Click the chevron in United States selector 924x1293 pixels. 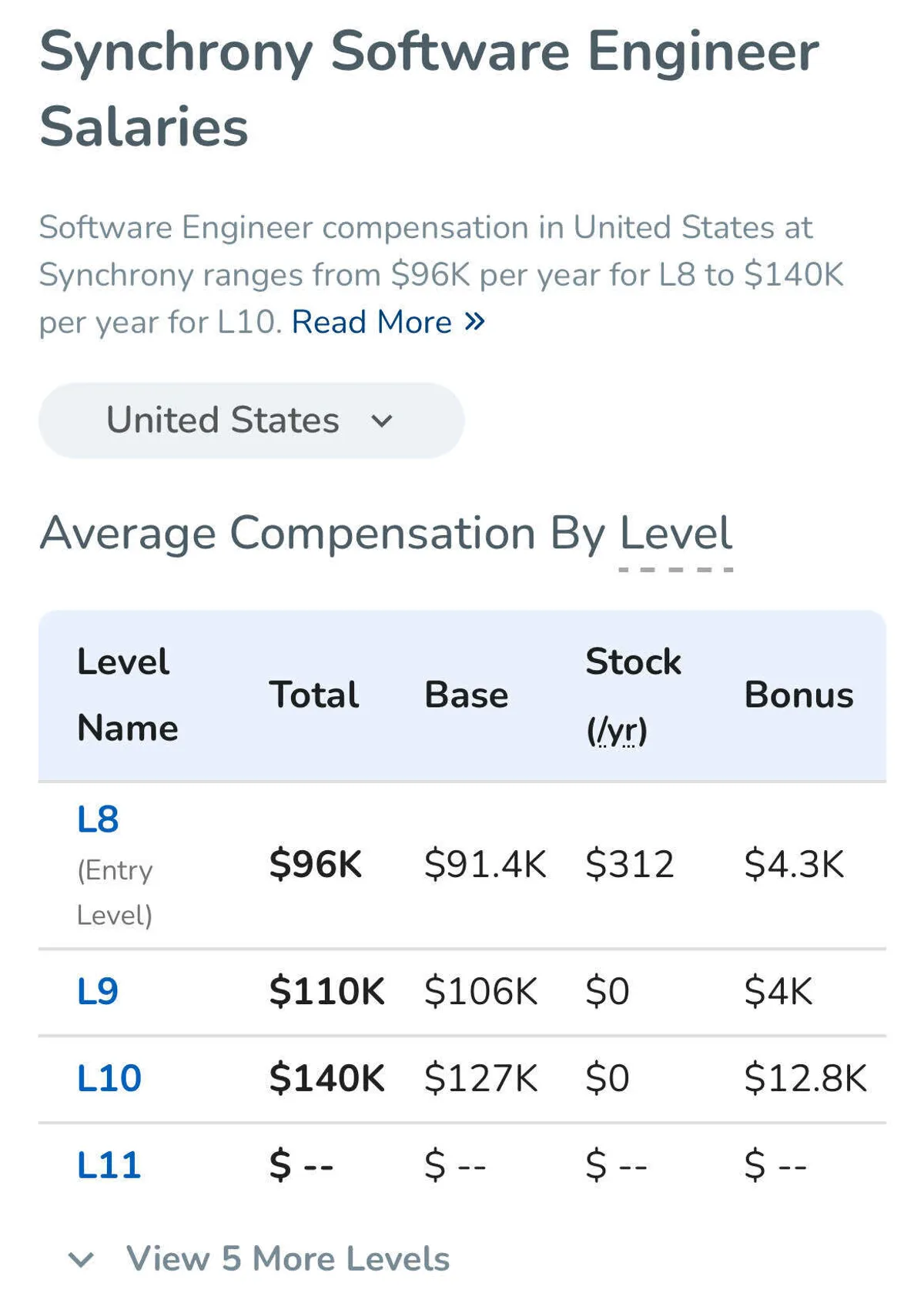click(x=382, y=421)
